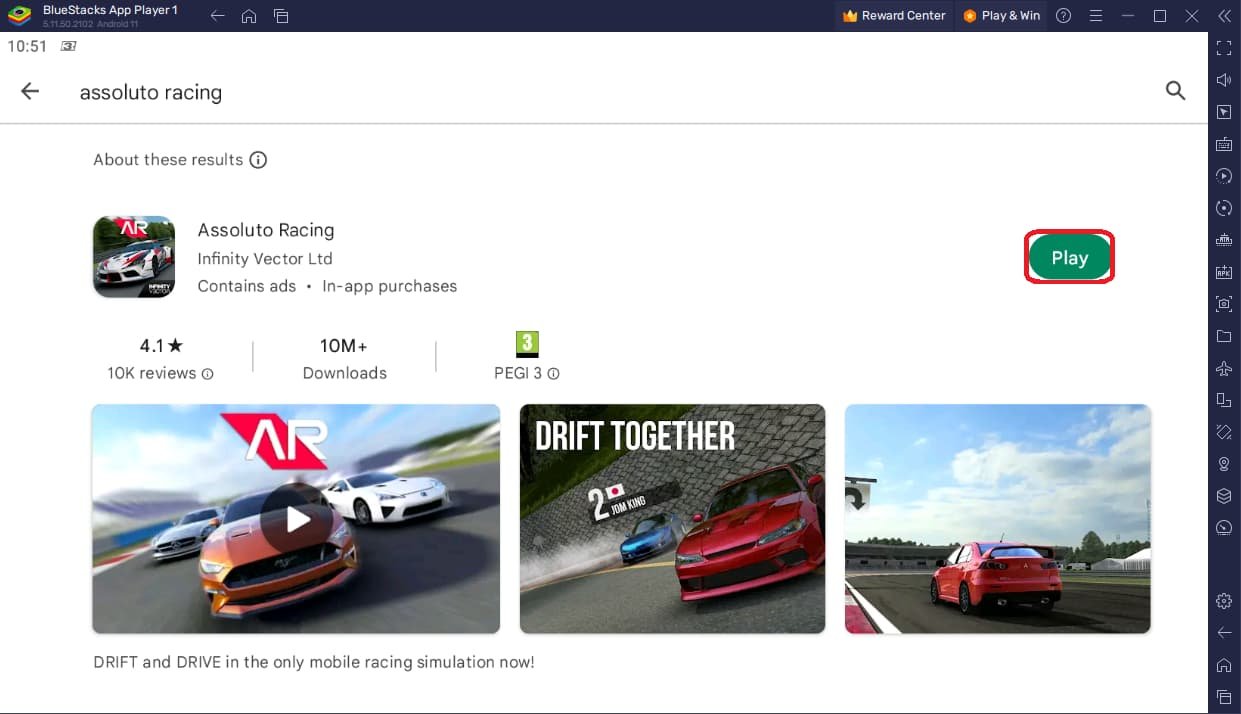The width and height of the screenshot is (1241, 714).
Task: Open the BlueStacks help icon
Action: [1063, 16]
